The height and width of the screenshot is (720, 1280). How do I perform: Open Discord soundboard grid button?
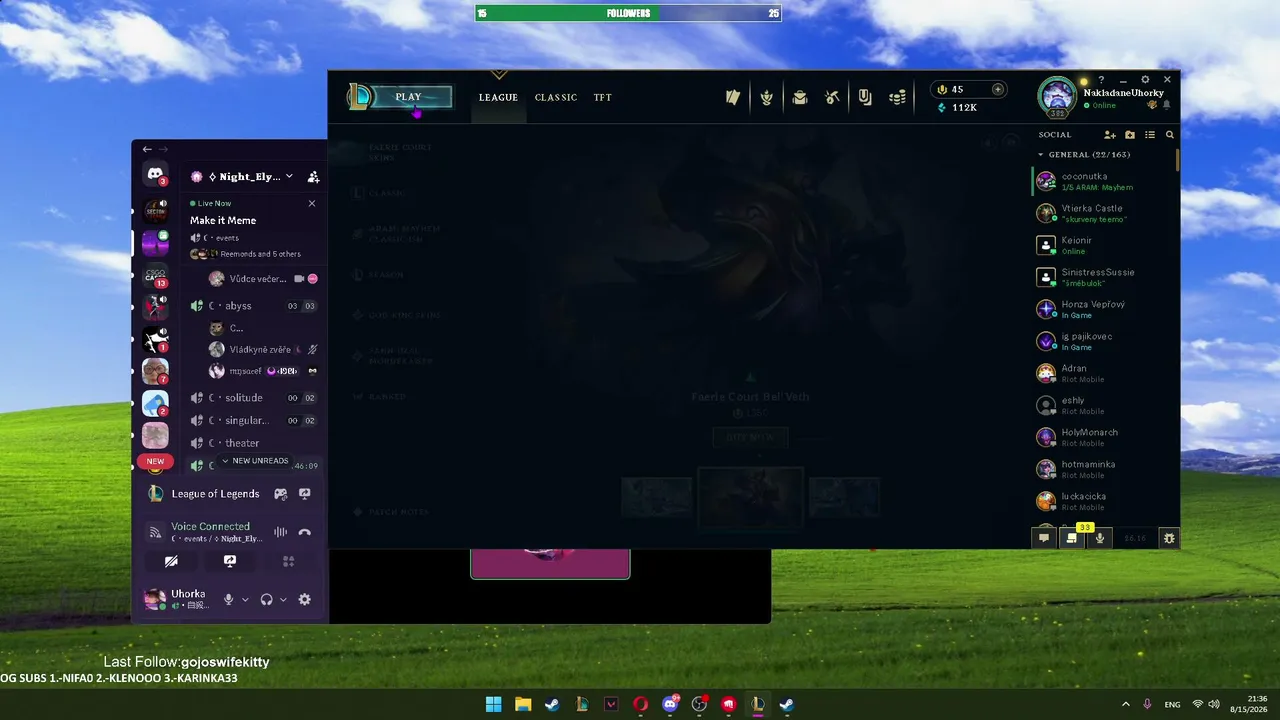[x=288, y=562]
